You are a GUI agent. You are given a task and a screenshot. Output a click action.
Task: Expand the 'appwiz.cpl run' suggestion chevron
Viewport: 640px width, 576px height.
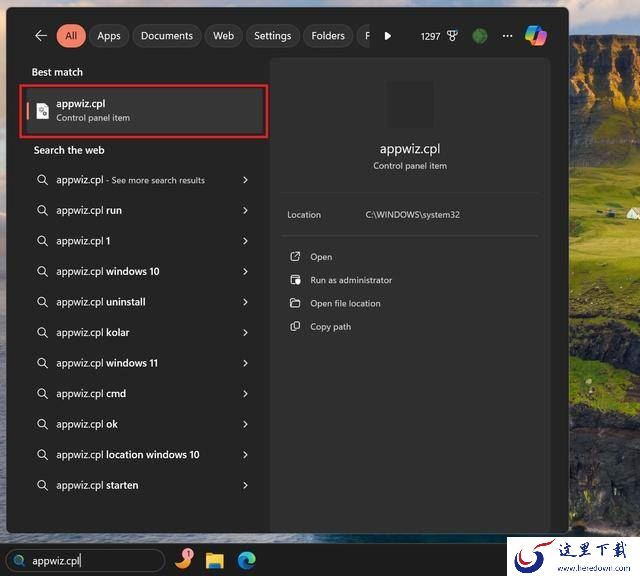[x=245, y=211]
